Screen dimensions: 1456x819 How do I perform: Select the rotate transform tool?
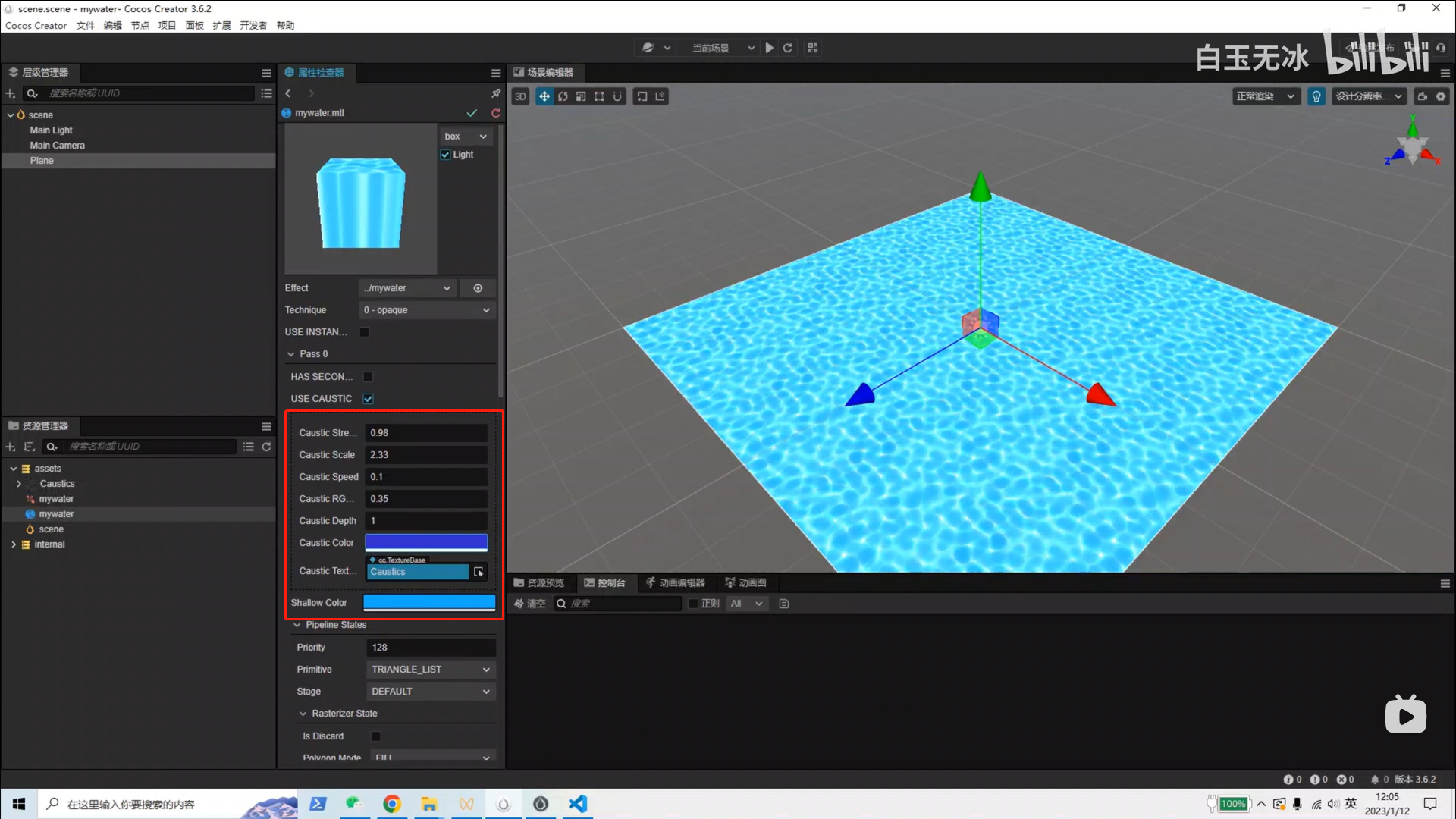coord(563,96)
